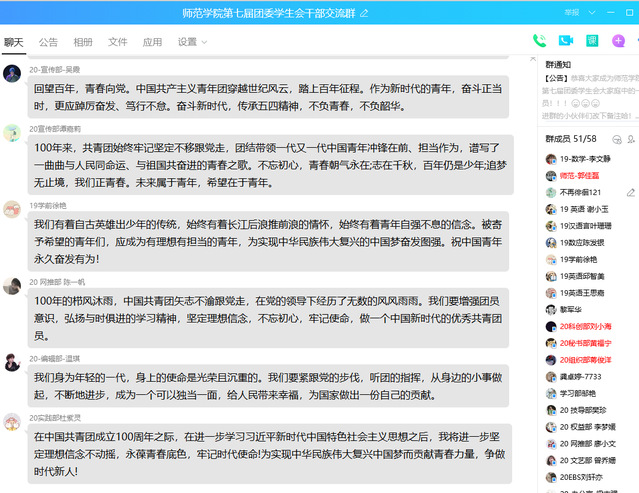Image resolution: width=639 pixels, height=493 pixels.
Task: Click avatar of member 20组织部蒋俊洋
Action: click(551, 360)
